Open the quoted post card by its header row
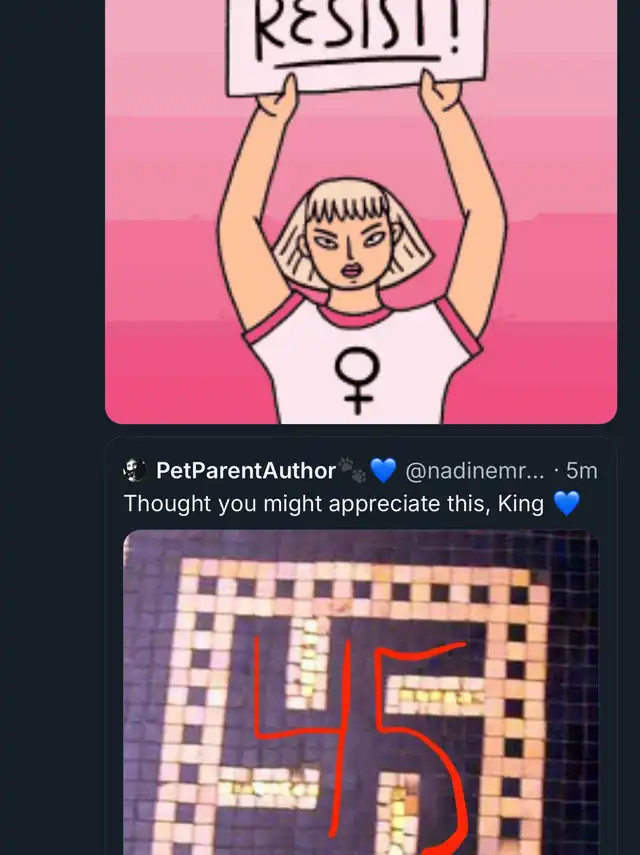This screenshot has height=855, width=640. coord(361,470)
